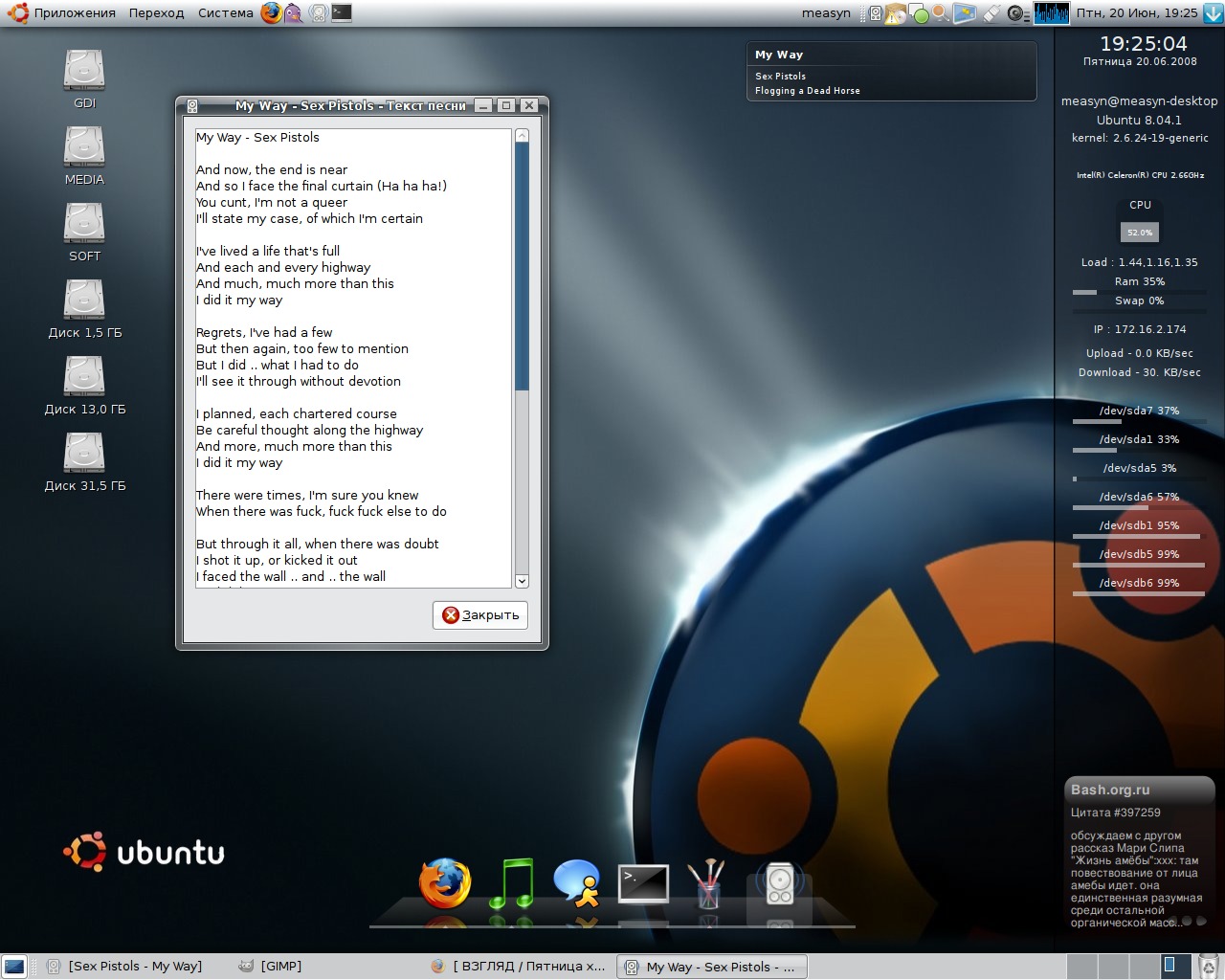Open the Диск 1,5 ГБ volume icon
This screenshot has height=980, width=1225.
tap(84, 308)
